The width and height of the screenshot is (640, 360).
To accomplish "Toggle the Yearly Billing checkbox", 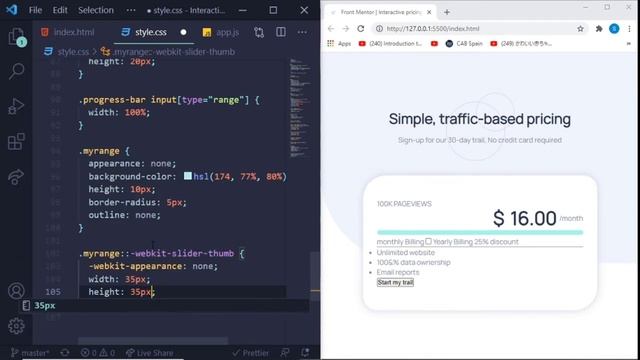I will tap(428, 241).
